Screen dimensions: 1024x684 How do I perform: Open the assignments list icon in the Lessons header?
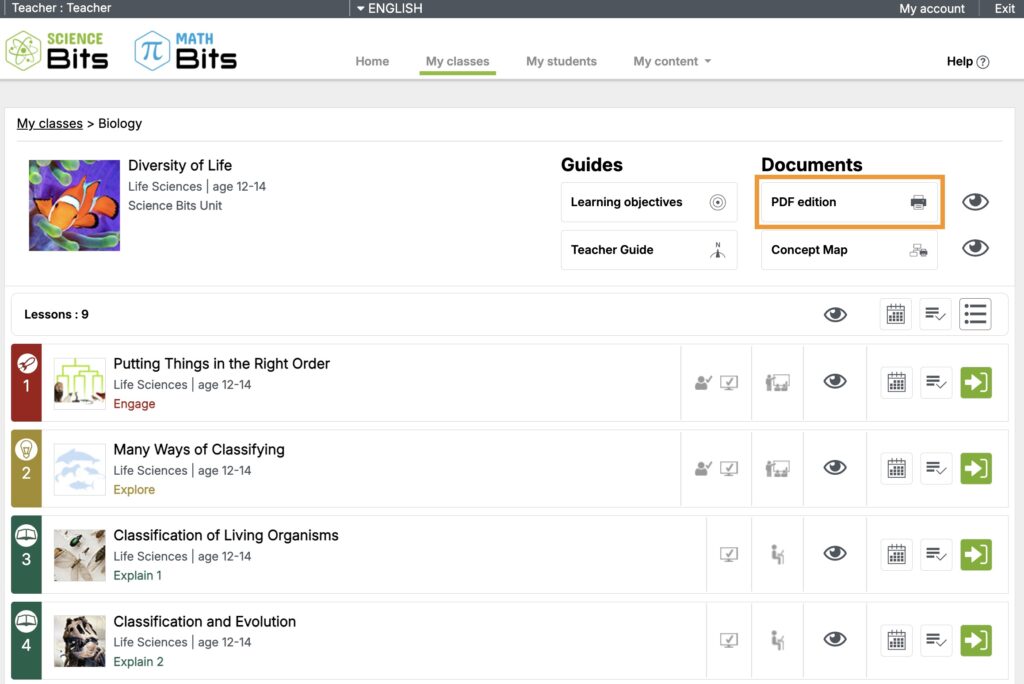[935, 313]
